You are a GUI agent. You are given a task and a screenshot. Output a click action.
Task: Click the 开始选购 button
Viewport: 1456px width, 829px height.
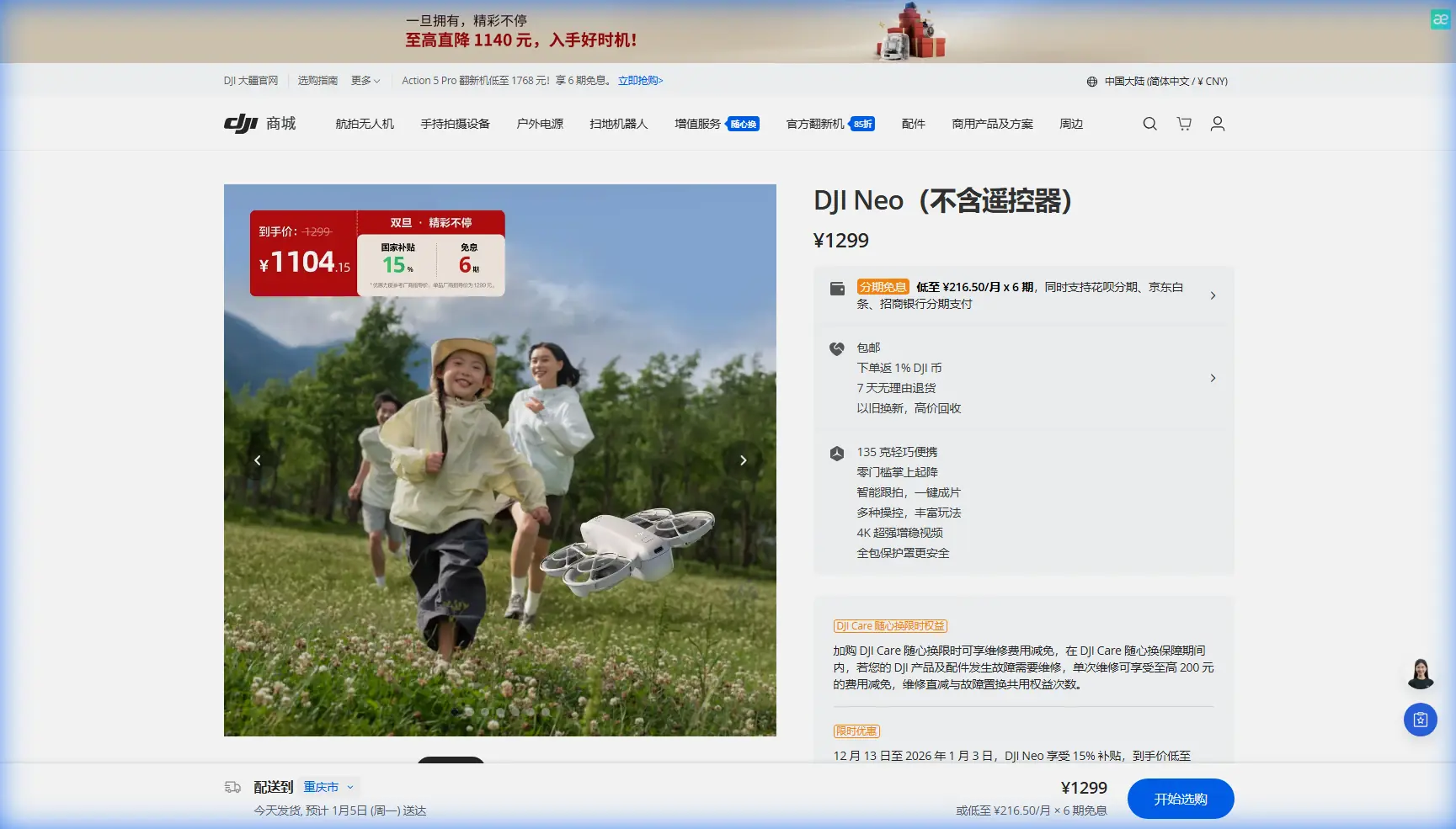[x=1181, y=798]
